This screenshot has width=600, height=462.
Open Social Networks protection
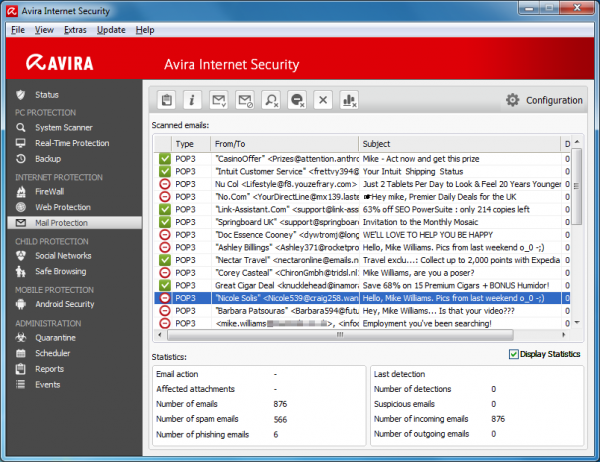click(64, 256)
